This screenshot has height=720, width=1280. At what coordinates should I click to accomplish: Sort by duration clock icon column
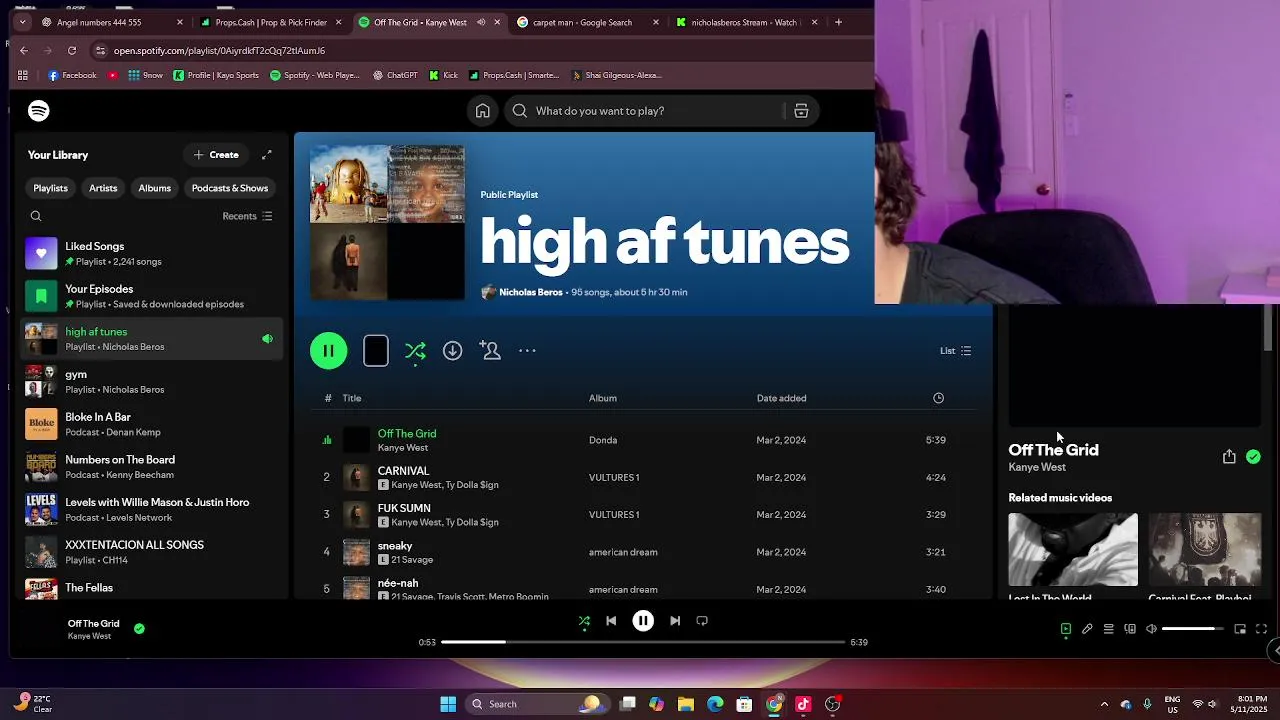(938, 398)
